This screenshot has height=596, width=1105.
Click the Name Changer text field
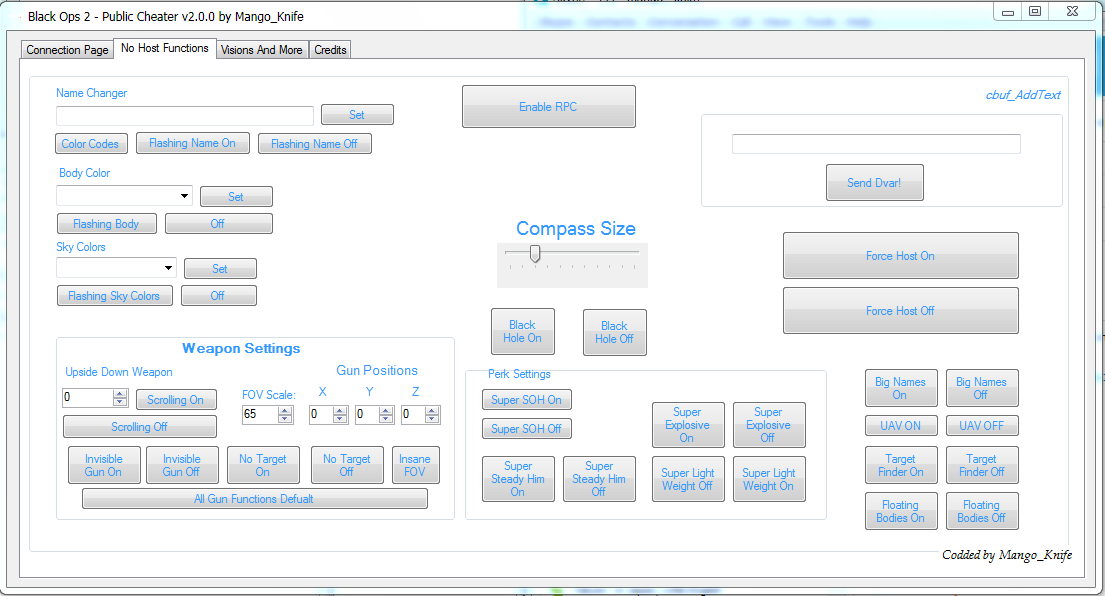185,116
